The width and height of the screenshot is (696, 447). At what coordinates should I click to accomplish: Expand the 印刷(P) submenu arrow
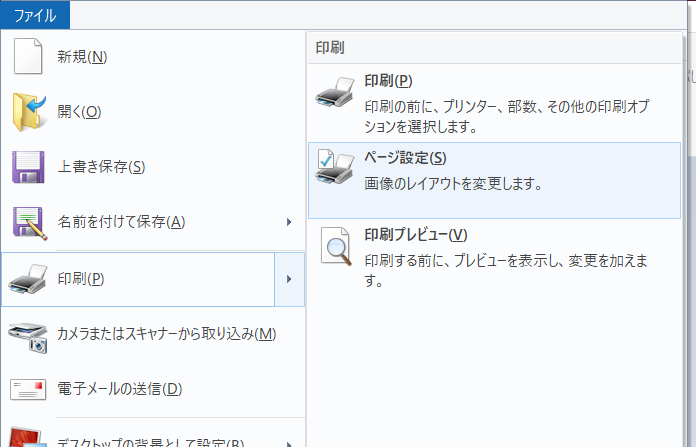[289, 279]
